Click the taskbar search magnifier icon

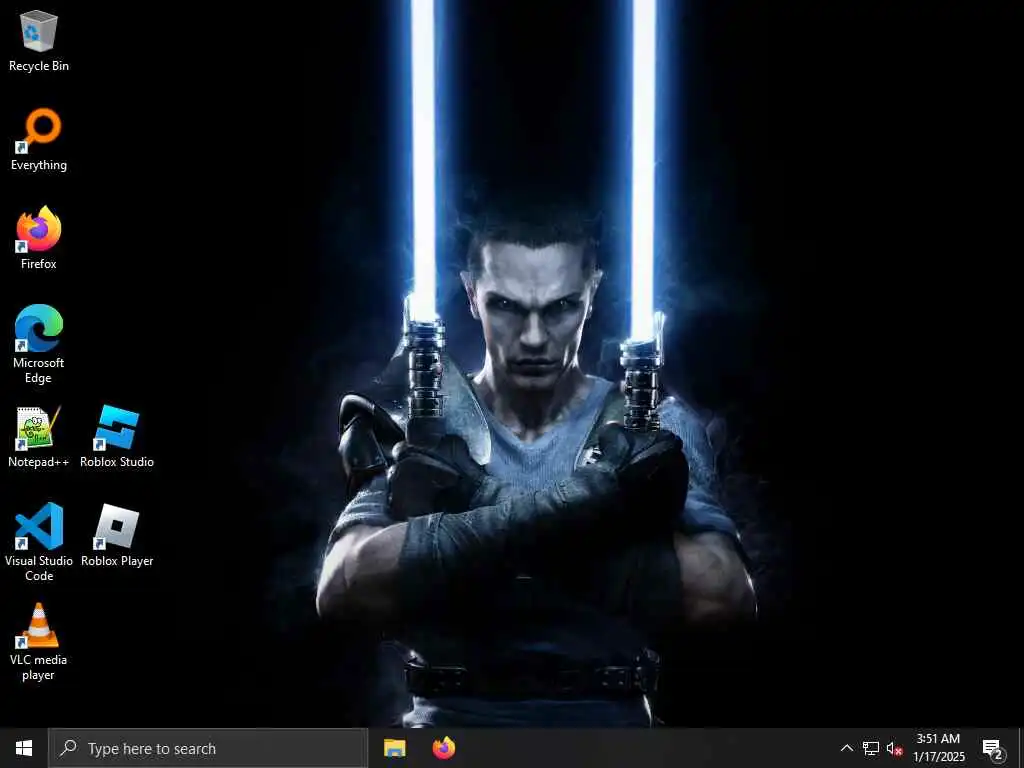coord(68,748)
